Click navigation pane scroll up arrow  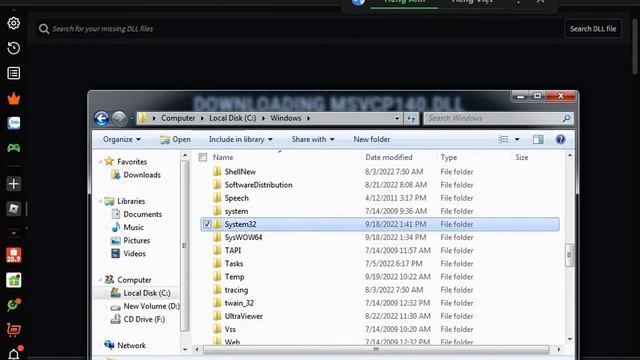(x=184, y=156)
